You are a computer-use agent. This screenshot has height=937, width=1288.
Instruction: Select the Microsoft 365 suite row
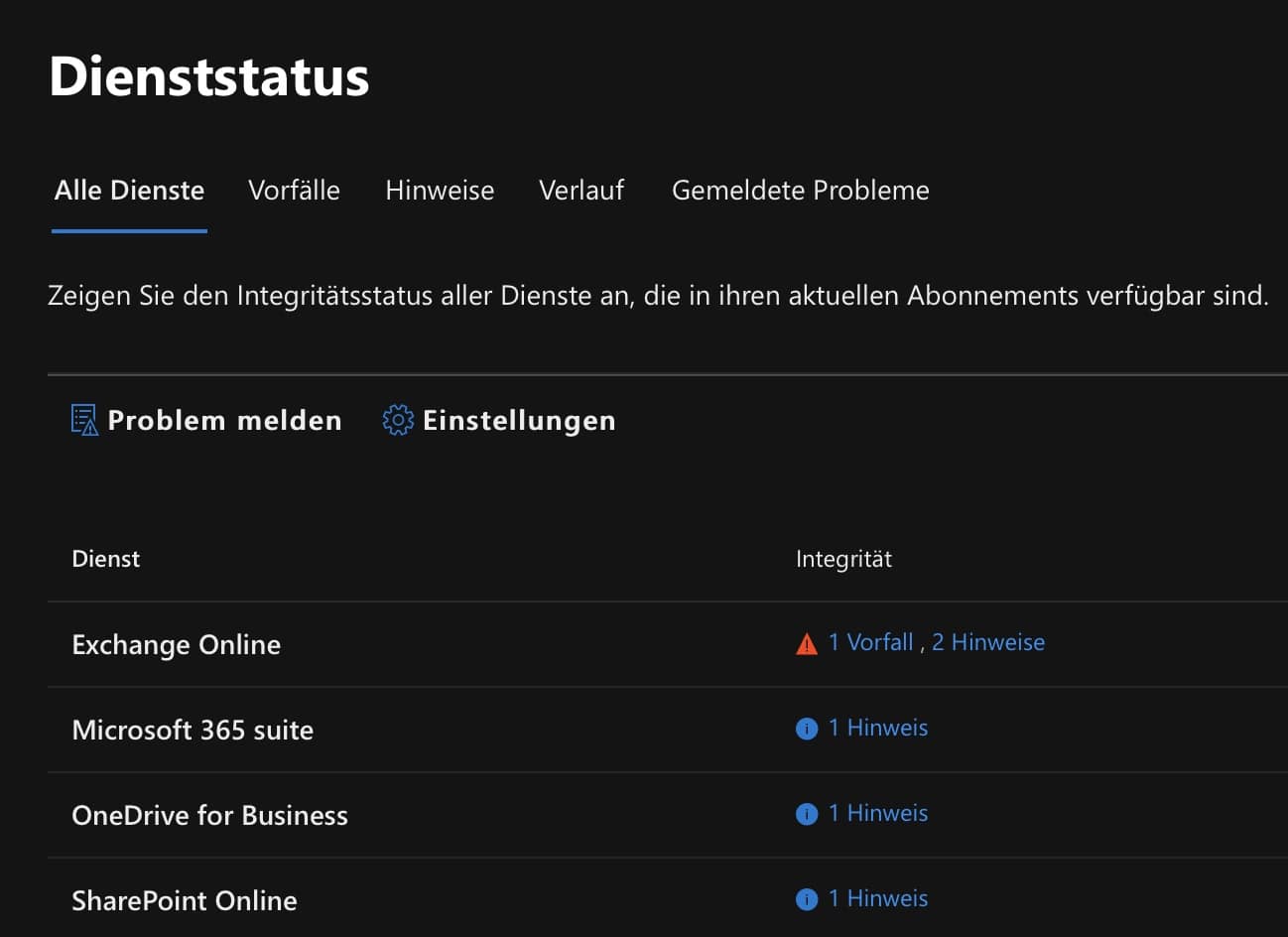[668, 730]
